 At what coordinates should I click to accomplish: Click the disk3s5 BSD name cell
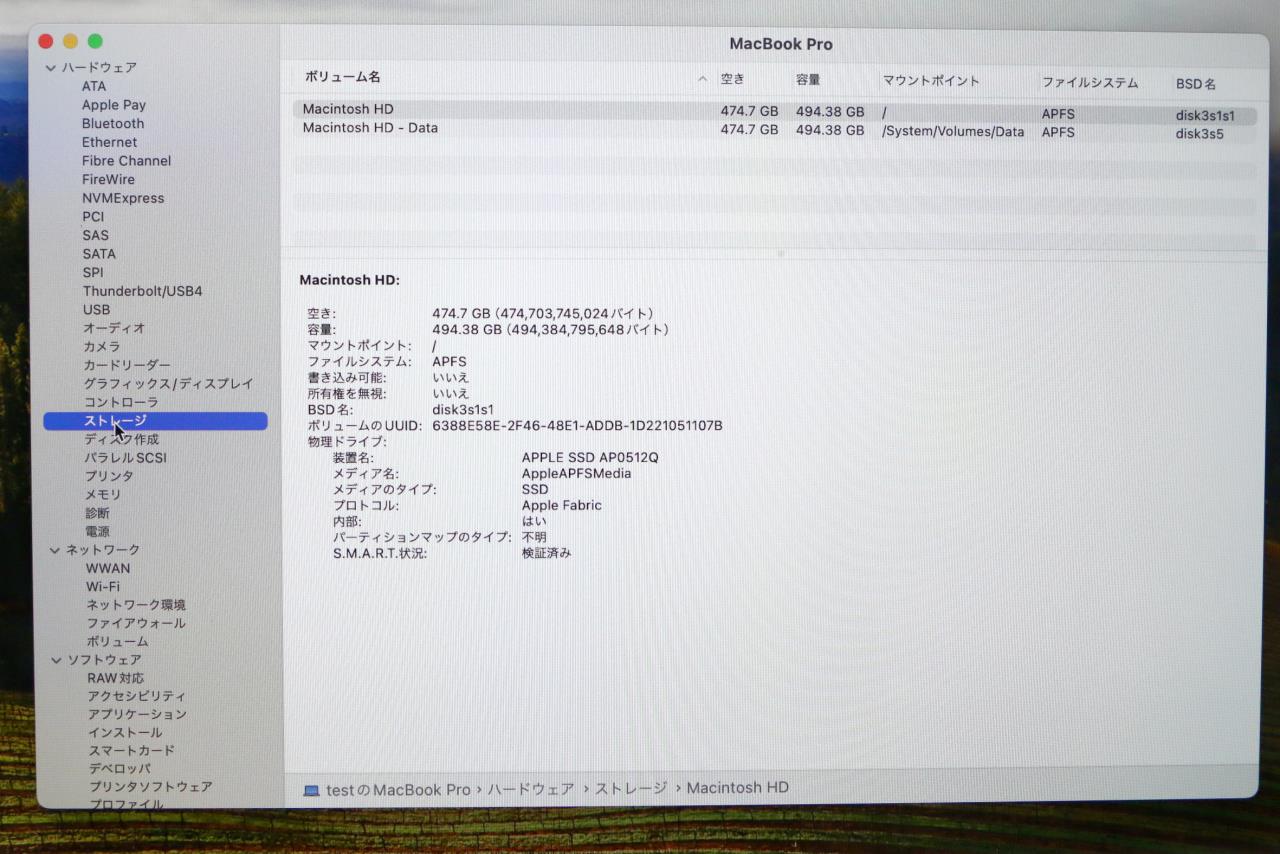[1199, 134]
